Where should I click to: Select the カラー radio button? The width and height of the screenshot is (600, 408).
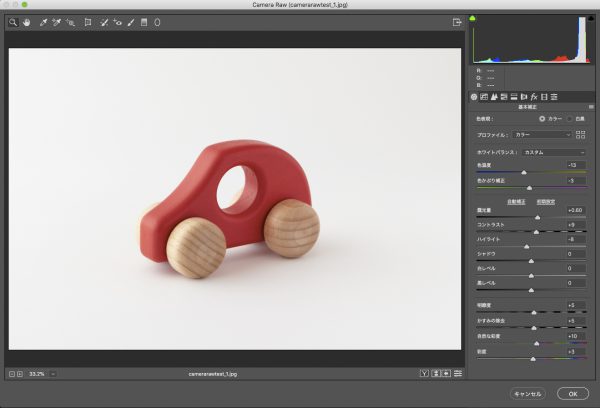543,118
